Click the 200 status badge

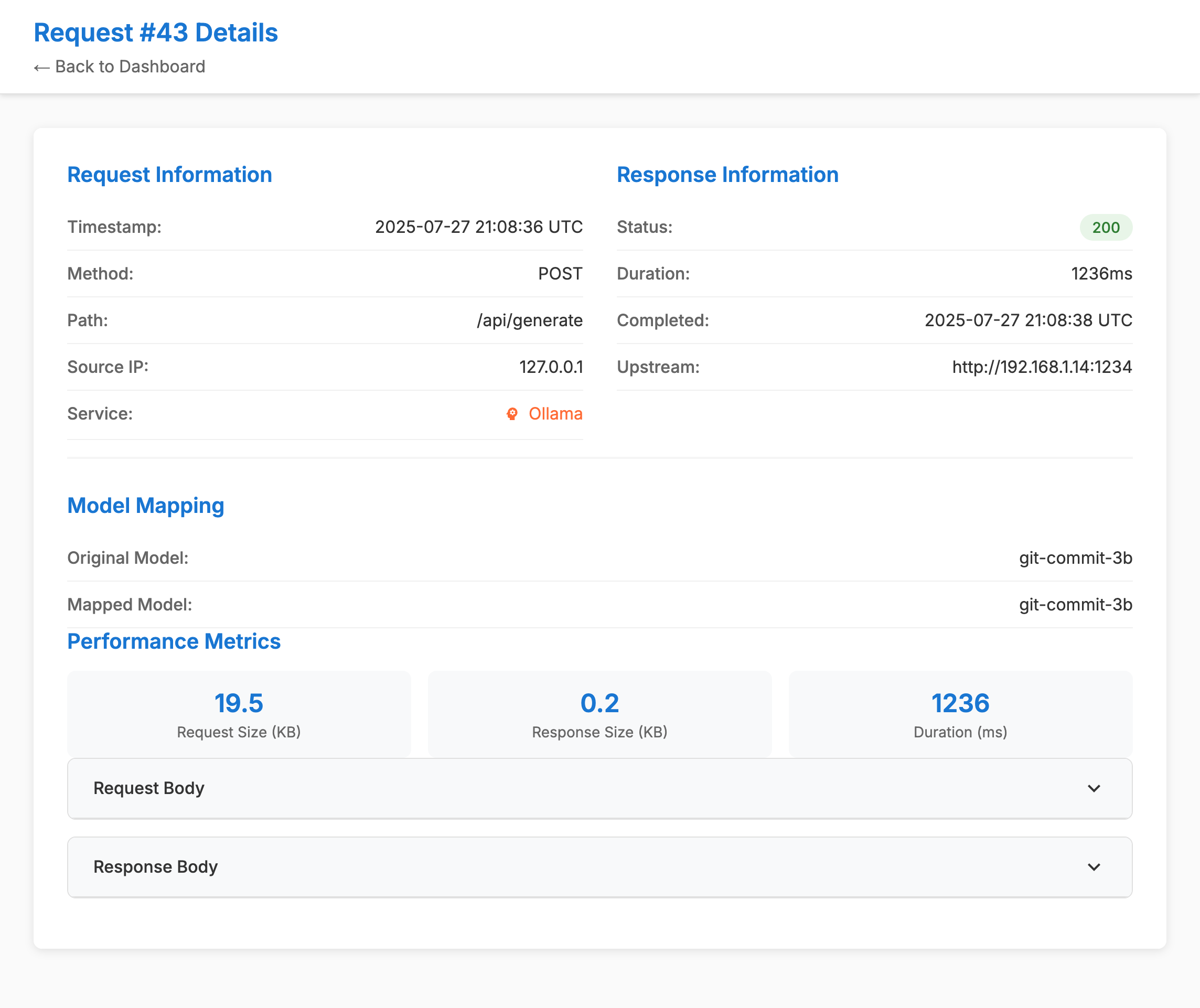[x=1105, y=228]
